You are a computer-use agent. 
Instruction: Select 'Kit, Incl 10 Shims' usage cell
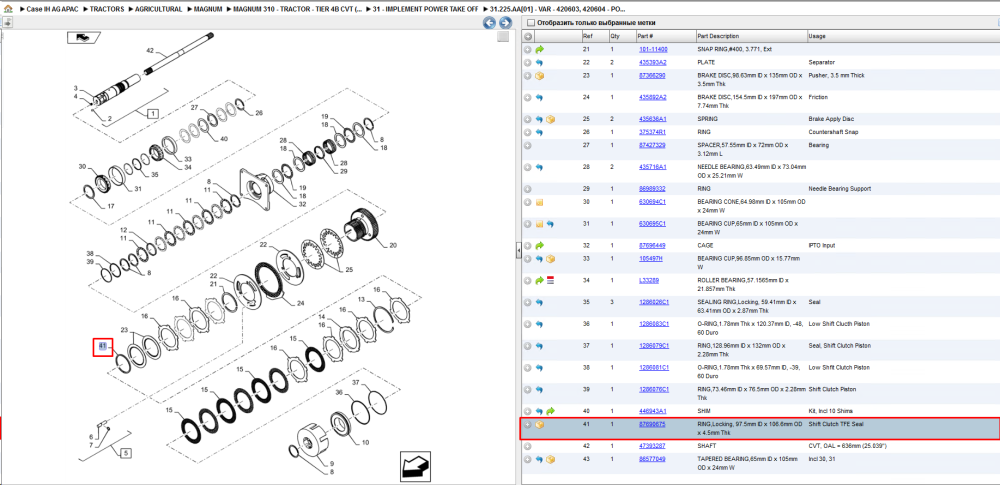pyautogui.click(x=830, y=411)
